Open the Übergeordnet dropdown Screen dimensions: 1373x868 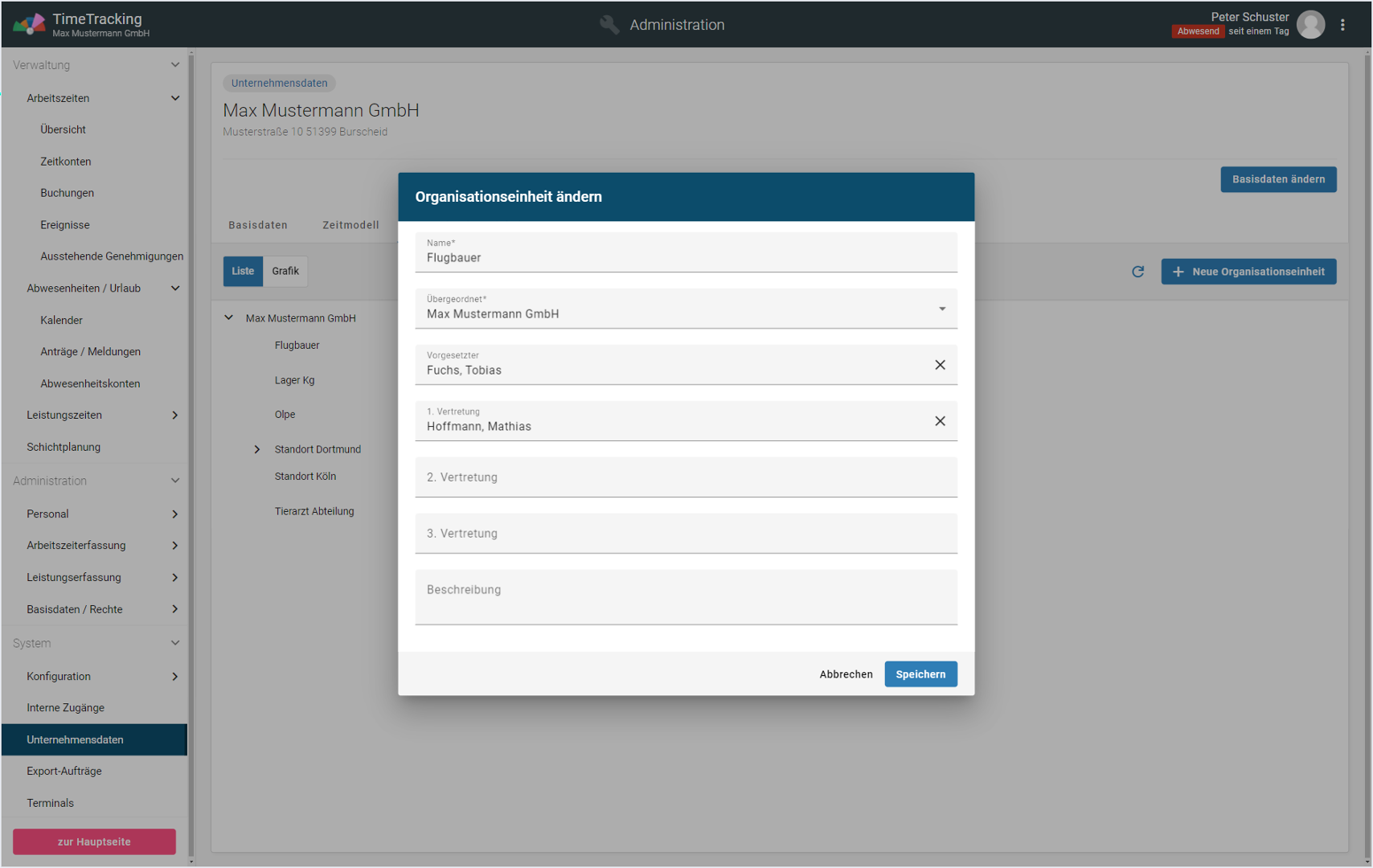point(941,309)
